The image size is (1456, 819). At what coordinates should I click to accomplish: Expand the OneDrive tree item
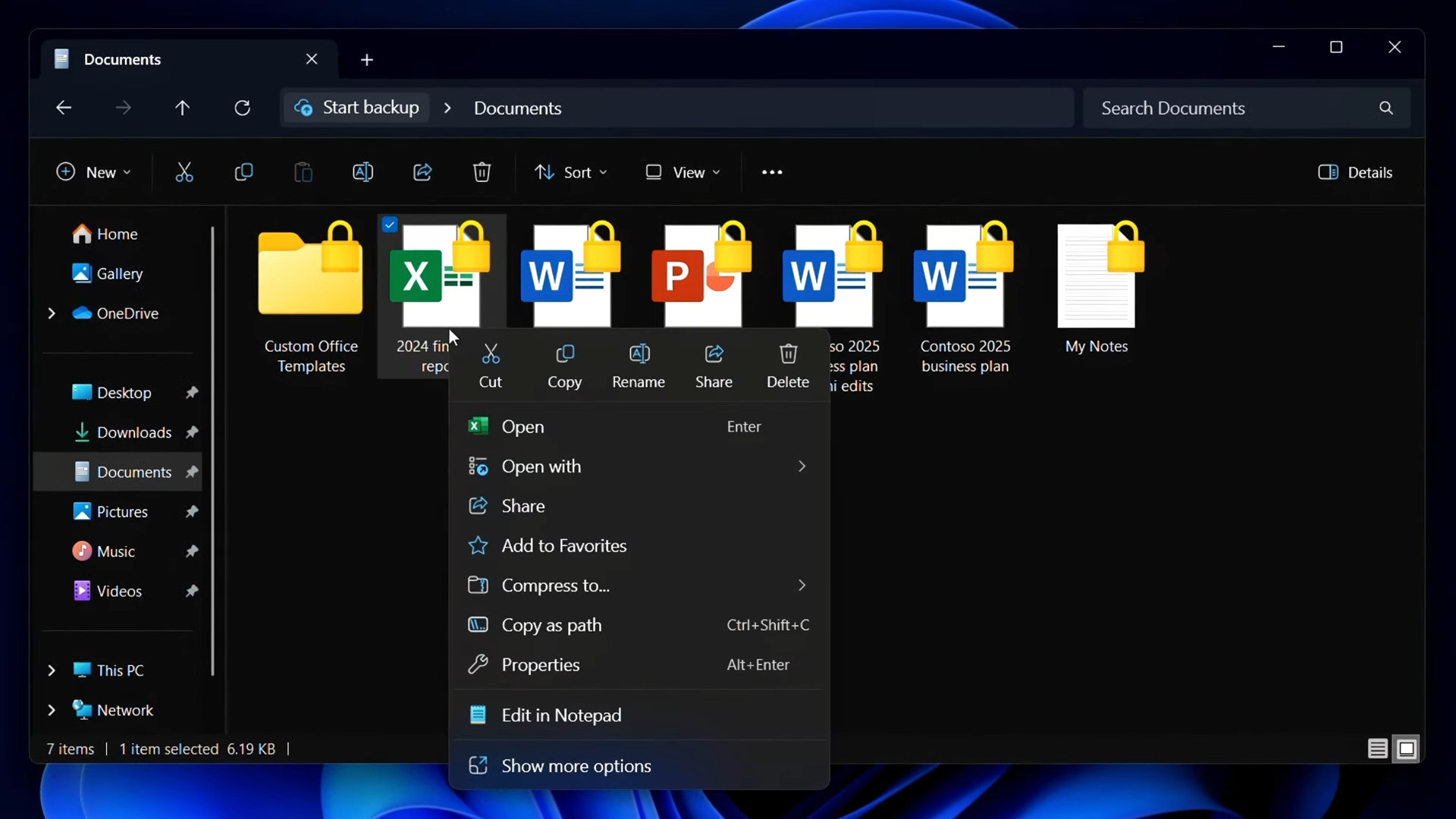point(50,313)
